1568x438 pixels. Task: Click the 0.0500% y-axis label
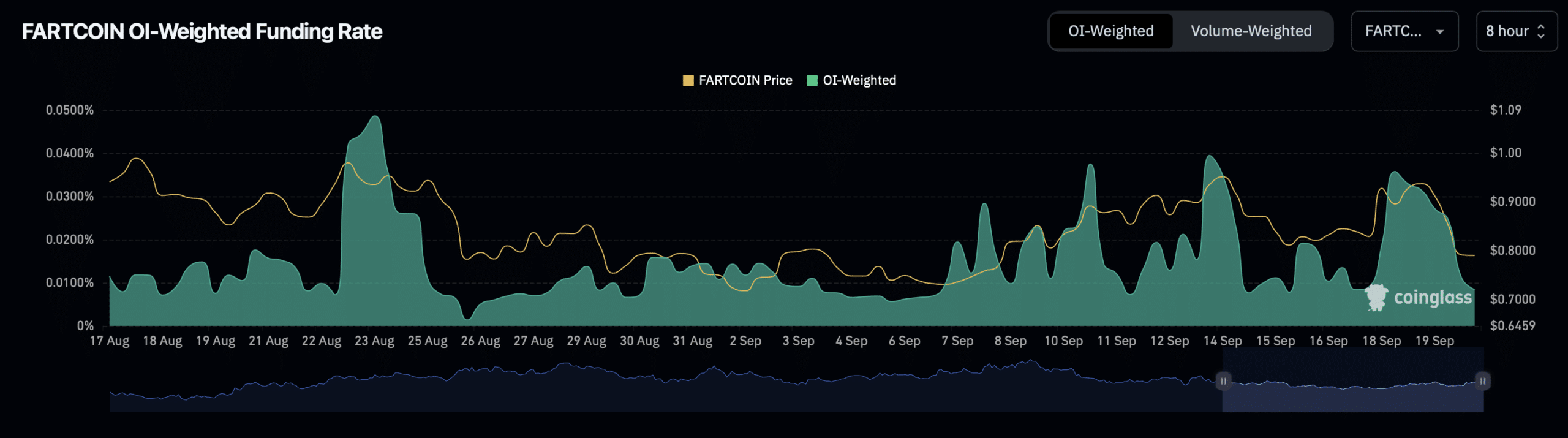[70, 110]
